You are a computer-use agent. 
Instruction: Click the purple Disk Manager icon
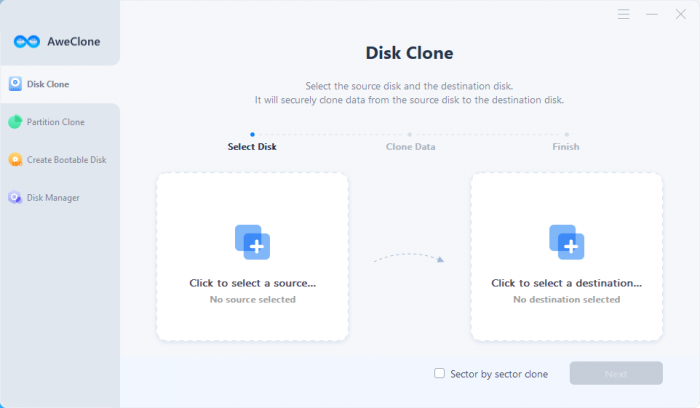click(x=15, y=197)
